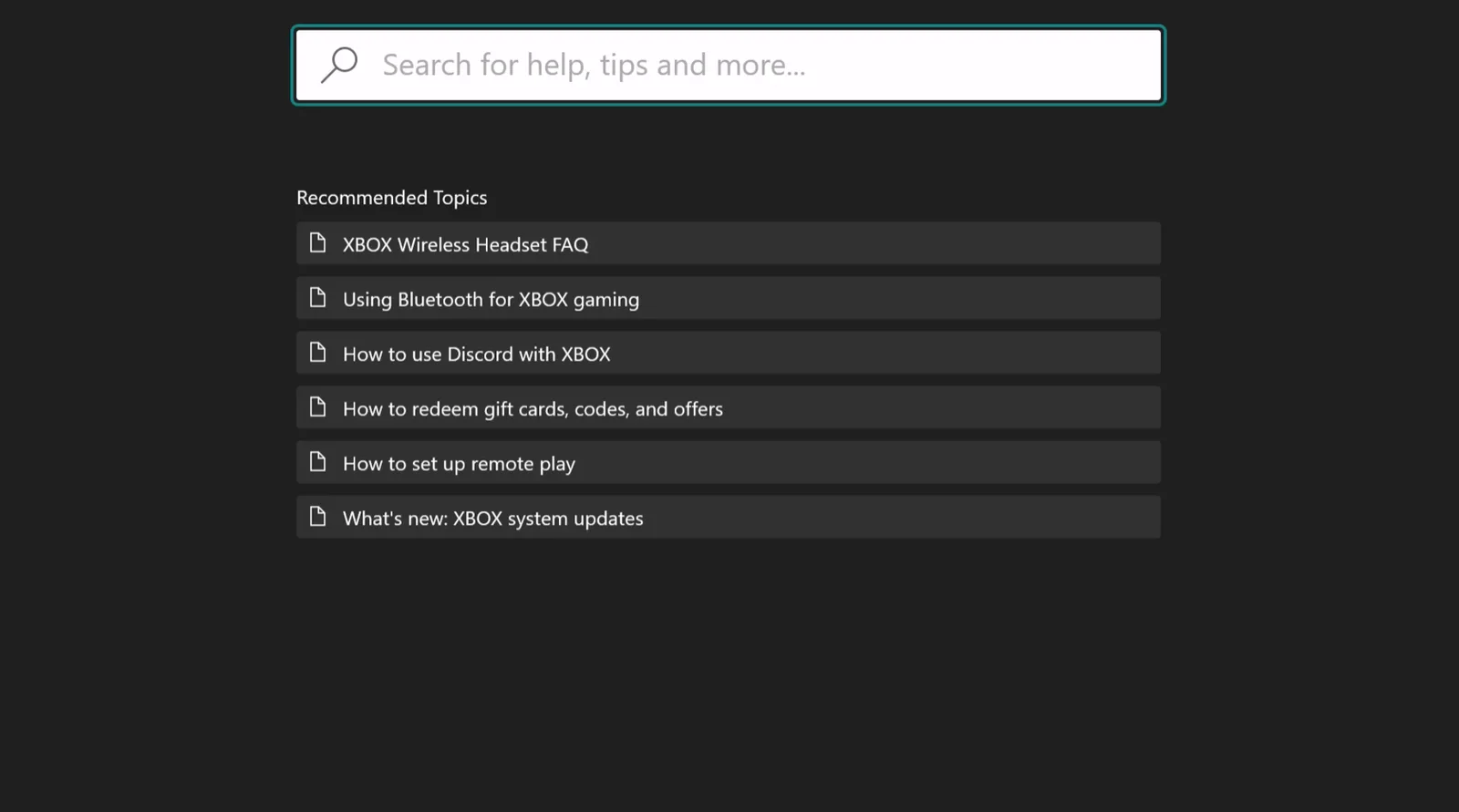
Task: Open the XBOX Wireless Headset FAQ topic
Action: coord(729,243)
